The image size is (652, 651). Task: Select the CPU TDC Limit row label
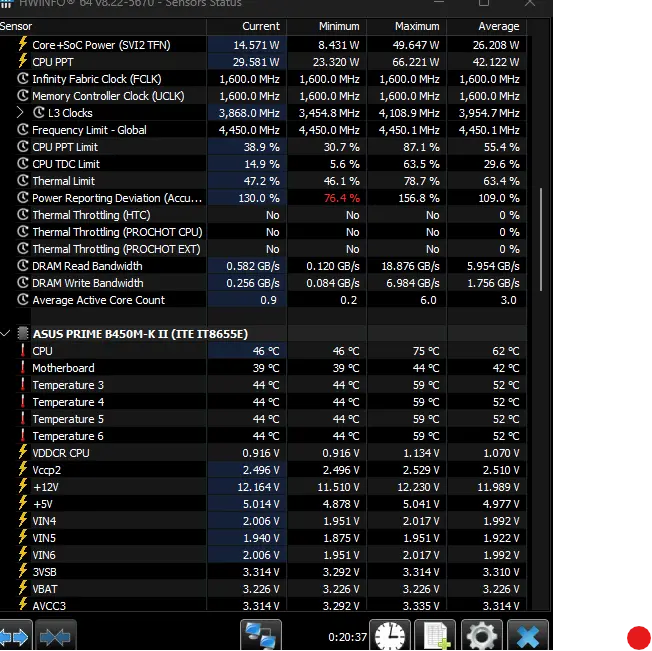[66, 164]
